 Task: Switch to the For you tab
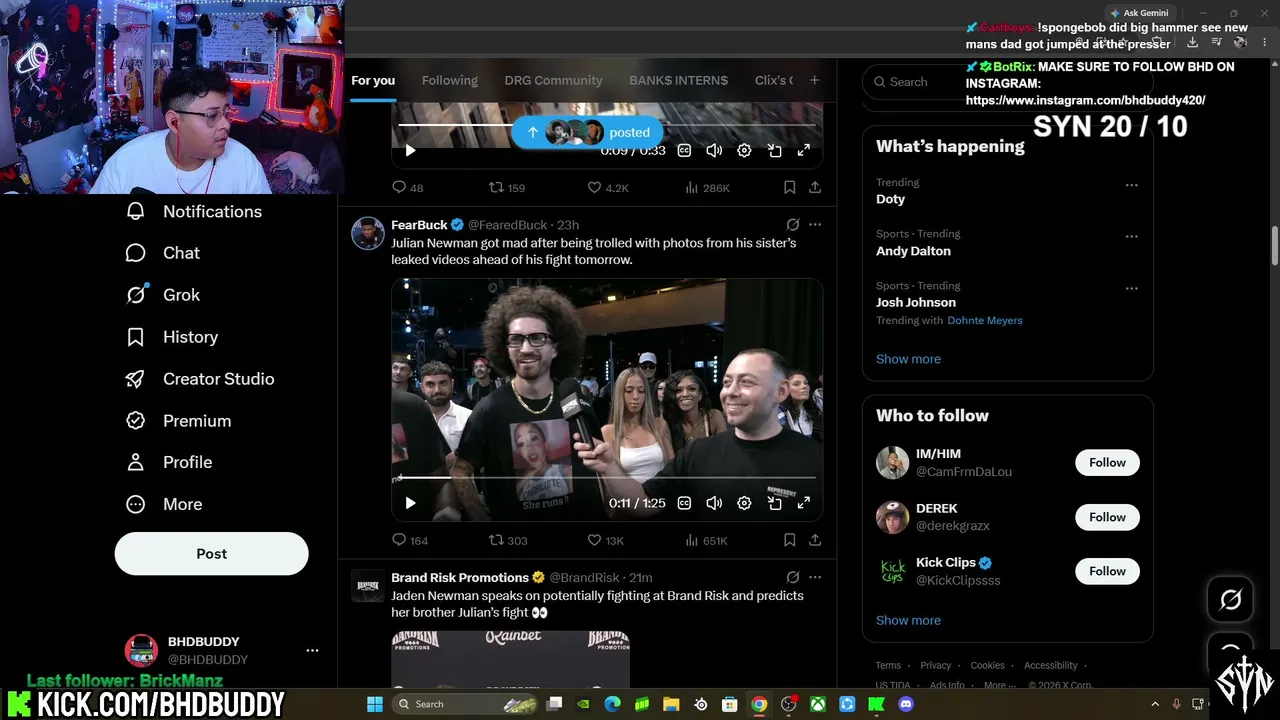tap(373, 80)
